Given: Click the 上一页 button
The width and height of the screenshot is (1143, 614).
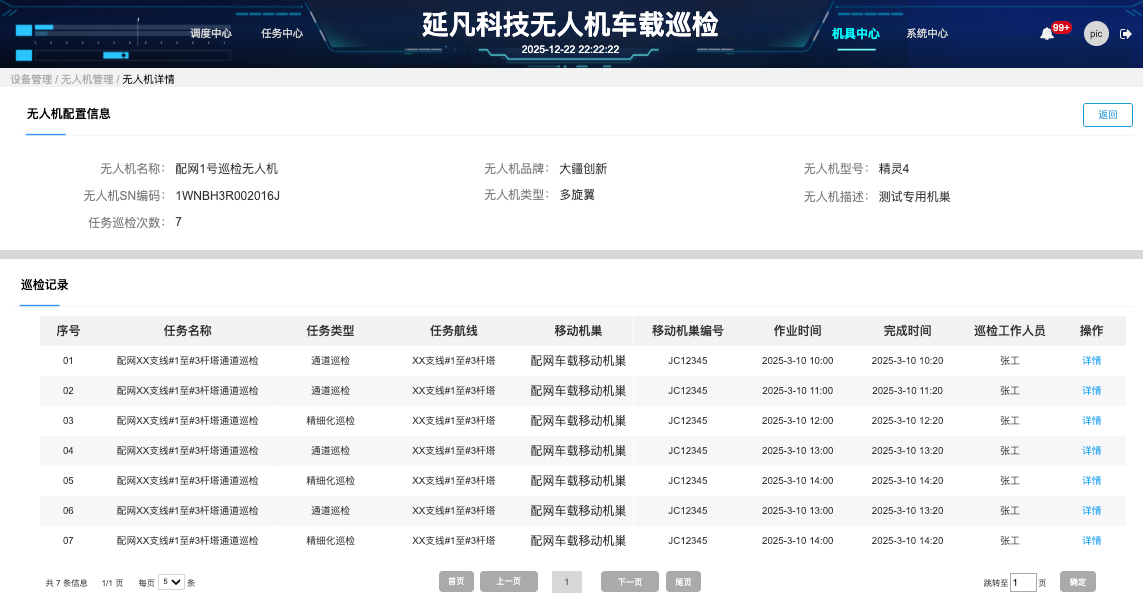Looking at the screenshot, I should click(508, 581).
